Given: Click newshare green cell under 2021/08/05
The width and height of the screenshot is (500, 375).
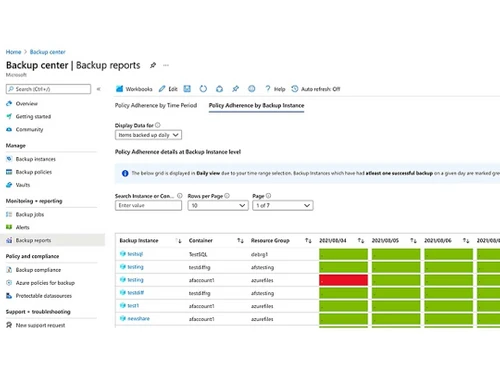Looking at the screenshot, I should click(396, 319).
